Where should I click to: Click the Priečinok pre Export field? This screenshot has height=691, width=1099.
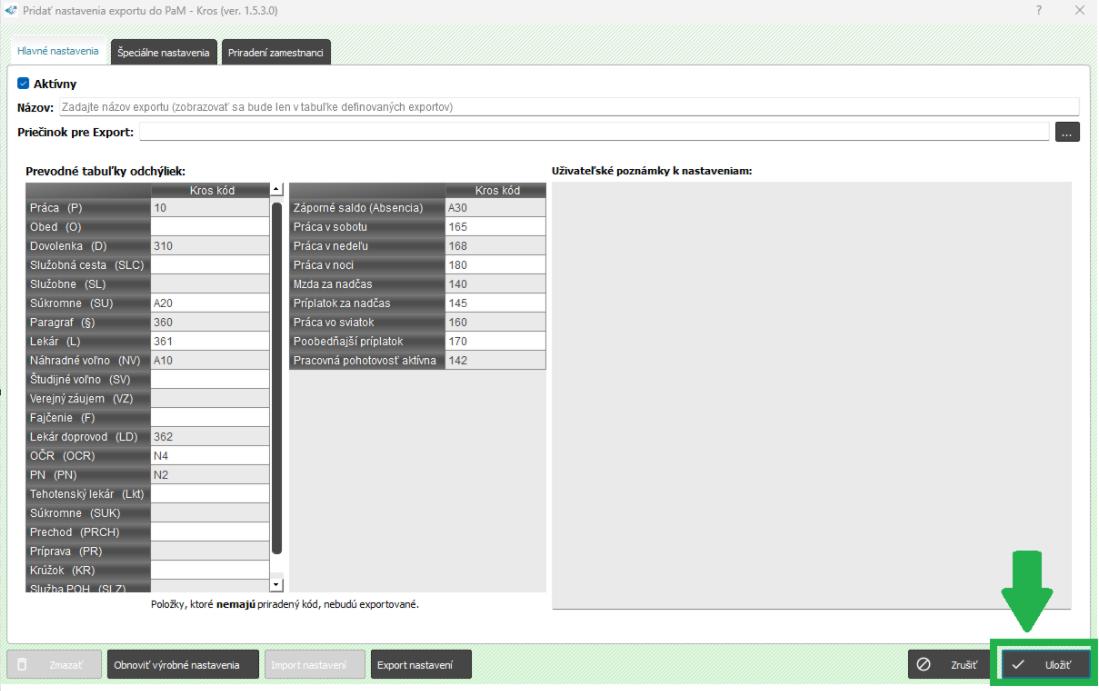point(593,132)
